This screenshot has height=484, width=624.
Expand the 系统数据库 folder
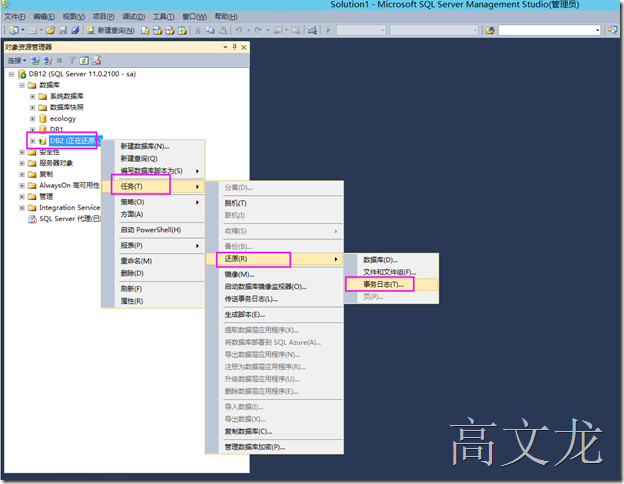point(33,96)
